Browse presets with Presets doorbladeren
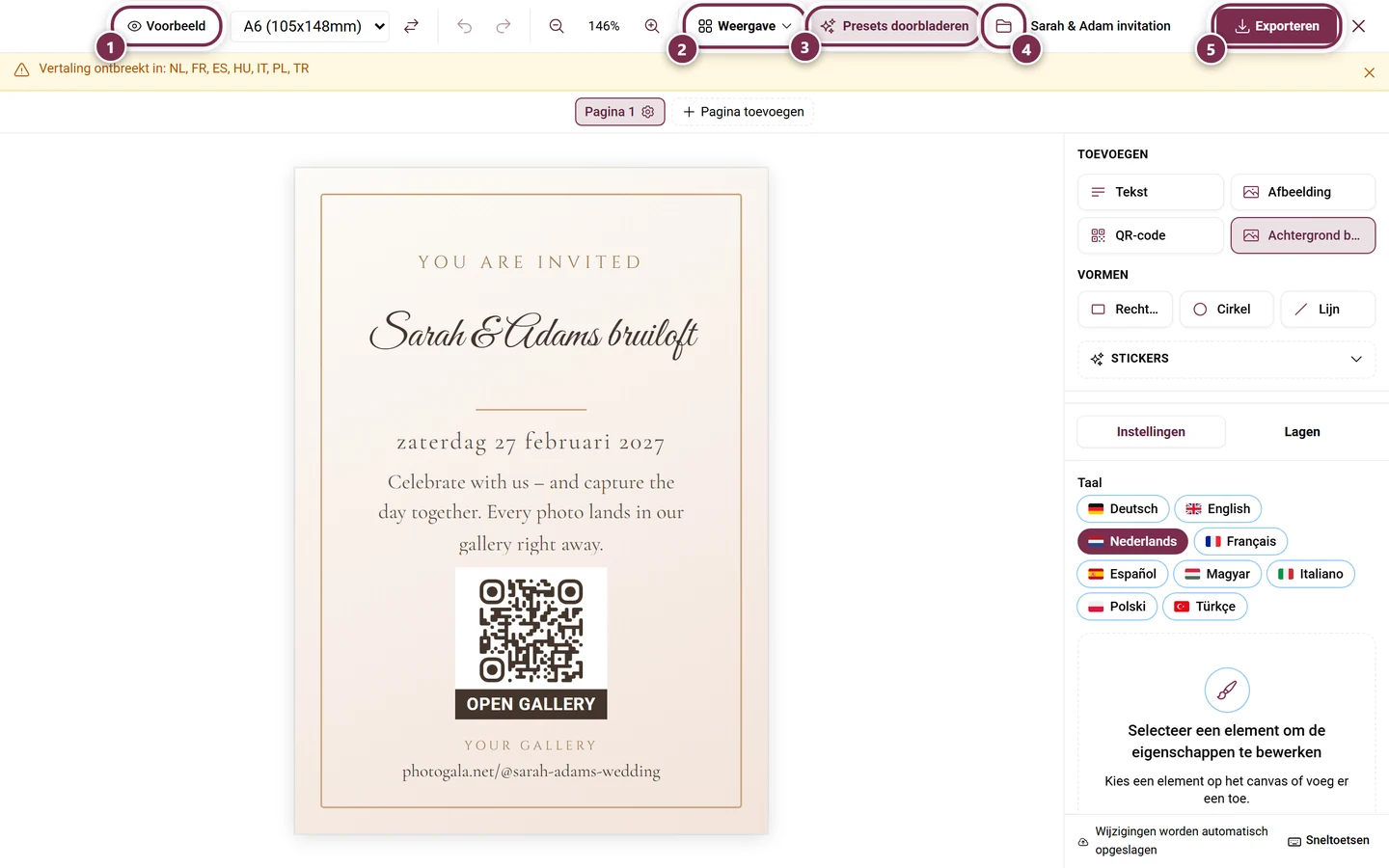Screen dimensions: 1389x868 tap(894, 26)
